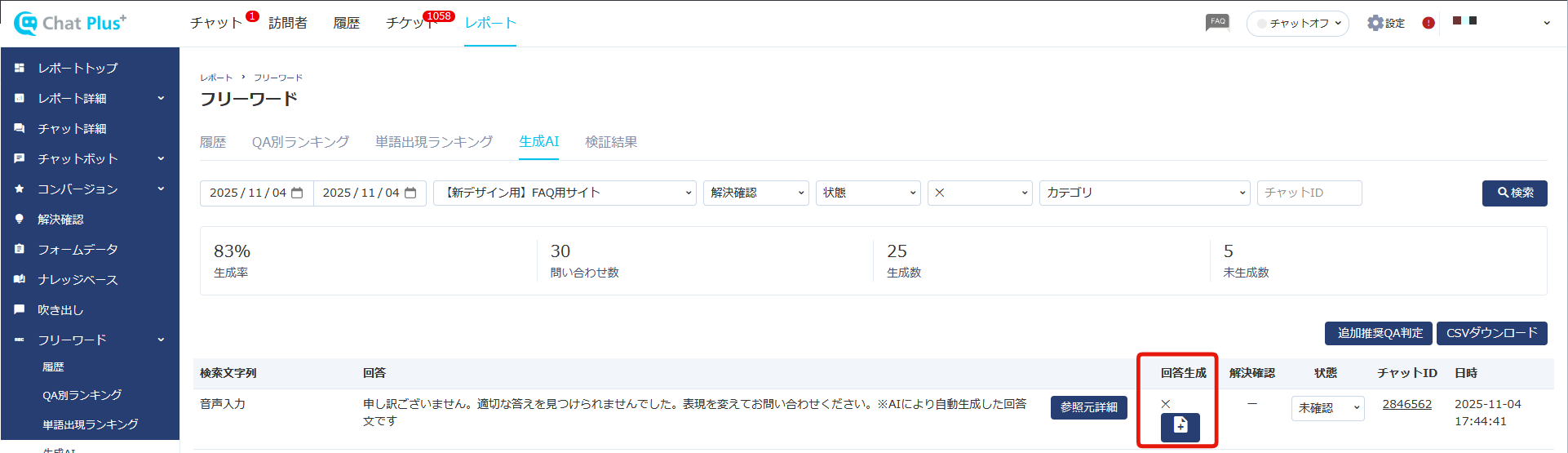Image resolution: width=1568 pixels, height=453 pixels.
Task: Click the FAQ speech bubble icon
Action: [x=1217, y=22]
